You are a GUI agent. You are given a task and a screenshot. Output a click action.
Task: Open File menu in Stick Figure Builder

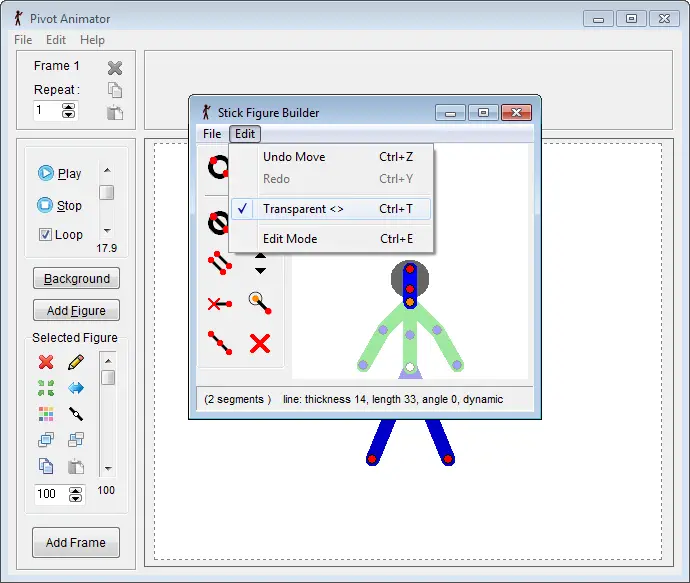(x=212, y=134)
